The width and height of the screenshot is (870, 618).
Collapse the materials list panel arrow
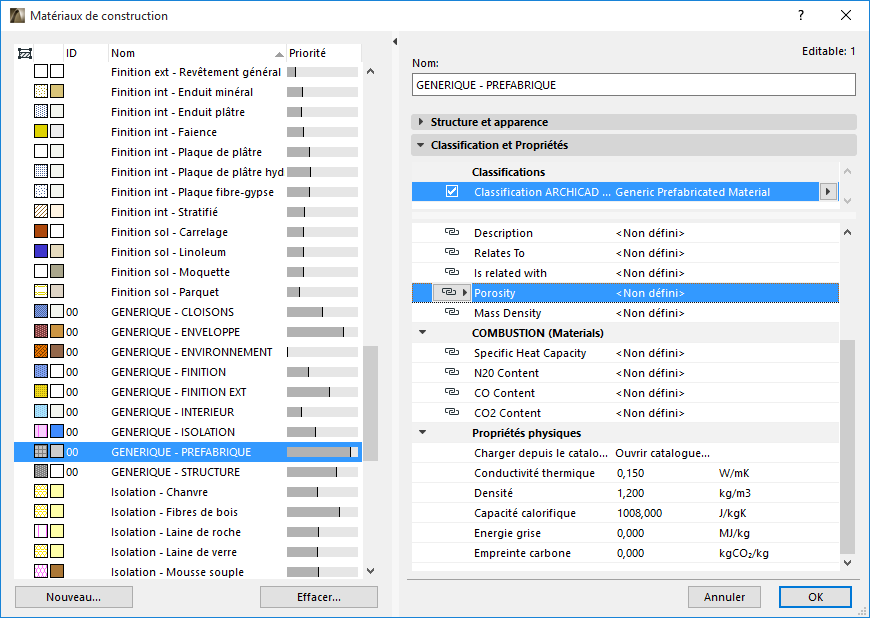[395, 42]
